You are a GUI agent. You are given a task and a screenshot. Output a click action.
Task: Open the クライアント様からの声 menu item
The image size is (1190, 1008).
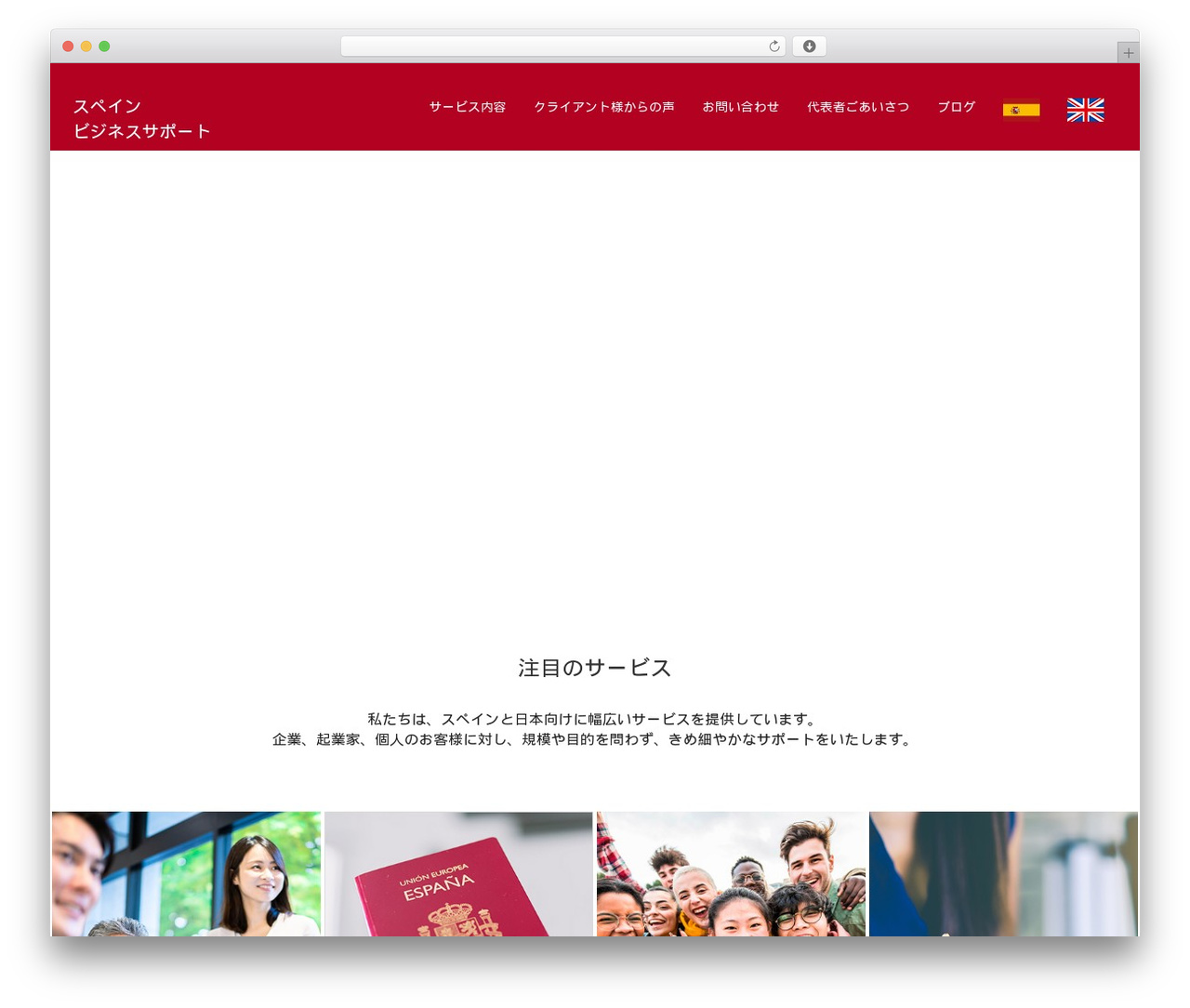tap(604, 107)
